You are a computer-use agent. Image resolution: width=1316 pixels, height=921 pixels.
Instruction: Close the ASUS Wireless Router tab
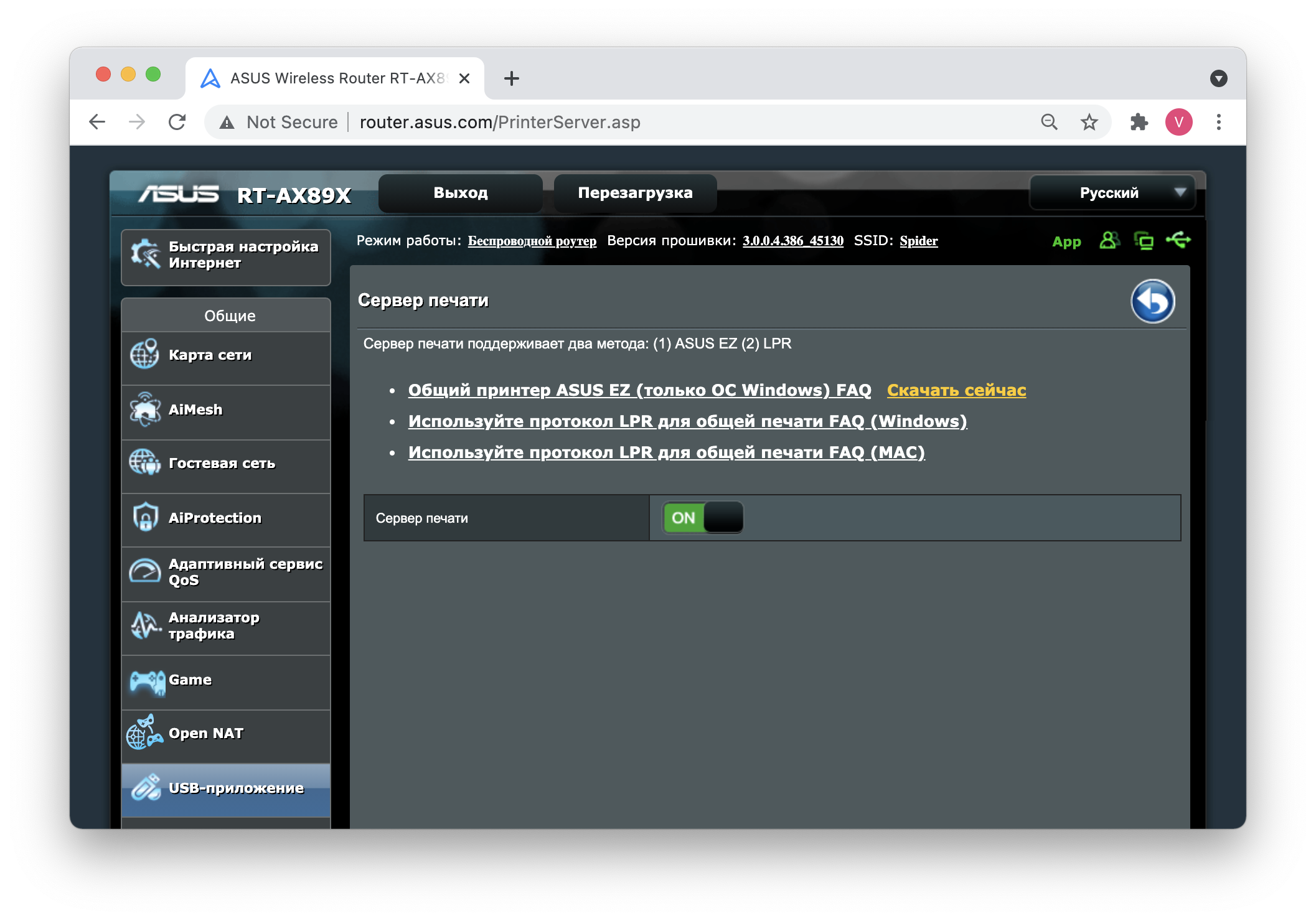click(x=464, y=78)
